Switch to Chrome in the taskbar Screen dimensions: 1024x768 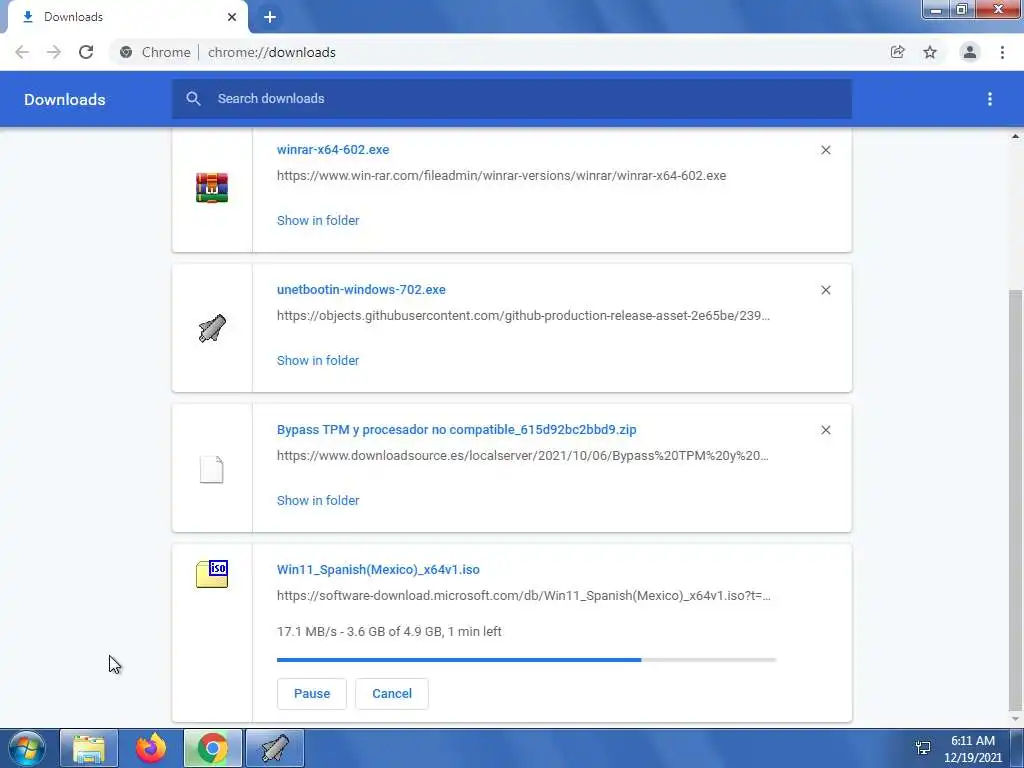212,748
